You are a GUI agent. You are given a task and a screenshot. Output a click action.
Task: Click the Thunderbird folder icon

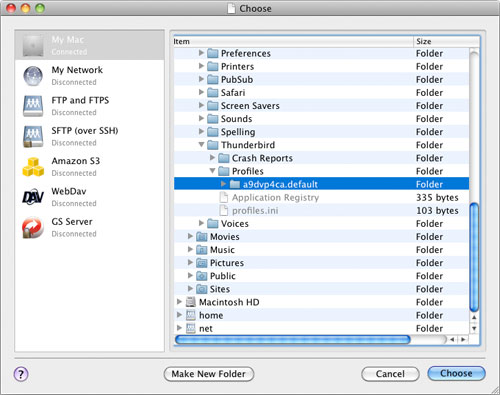[x=212, y=145]
